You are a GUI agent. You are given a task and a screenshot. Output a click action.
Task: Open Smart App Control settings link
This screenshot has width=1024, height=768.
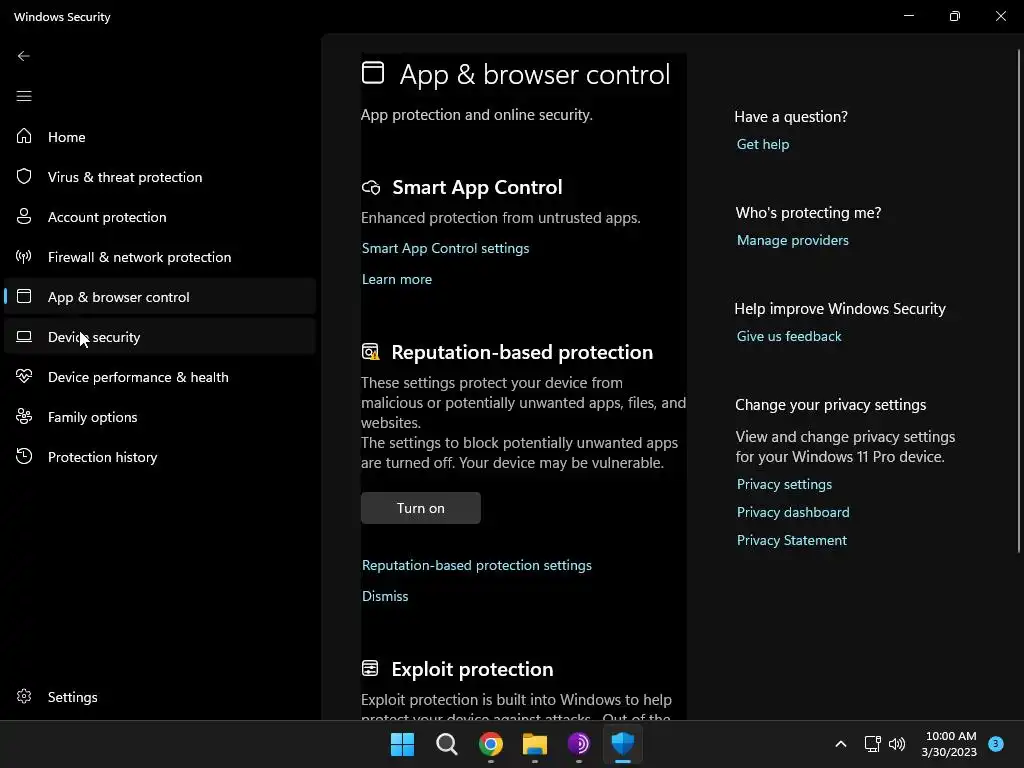[445, 248]
